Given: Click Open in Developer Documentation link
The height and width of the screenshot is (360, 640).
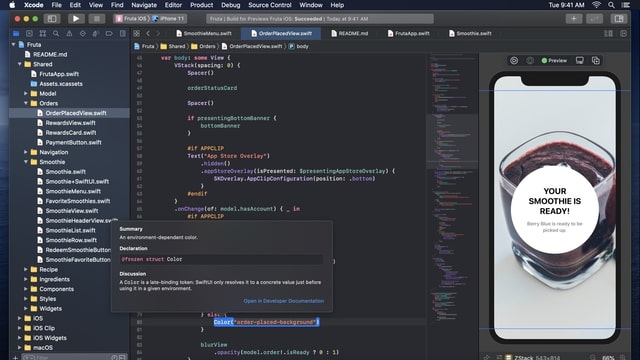Looking at the screenshot, I should tap(284, 301).
